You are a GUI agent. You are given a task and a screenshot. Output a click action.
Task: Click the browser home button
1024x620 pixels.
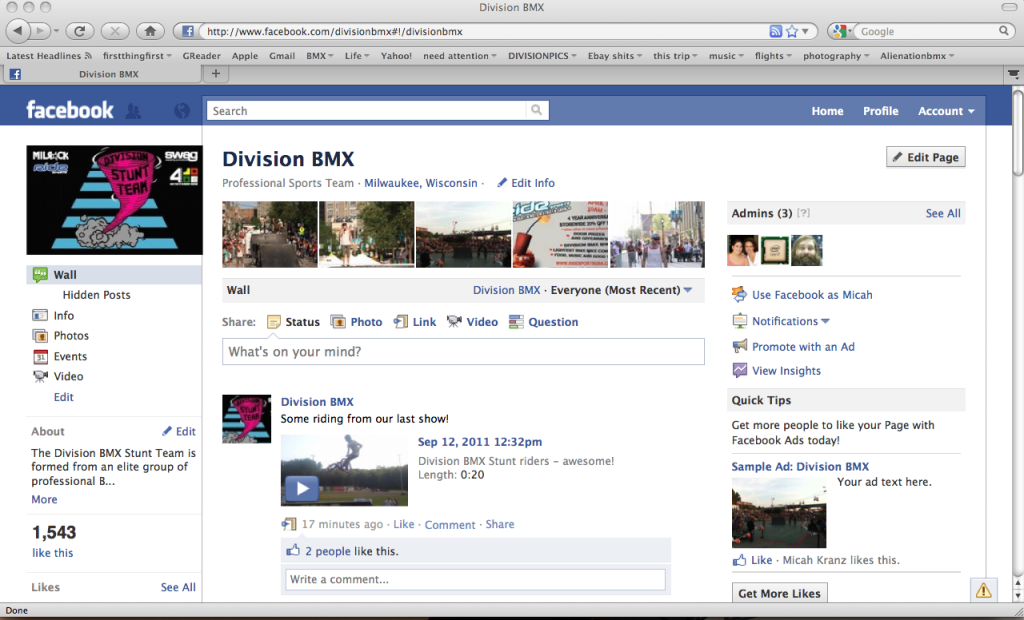150,31
